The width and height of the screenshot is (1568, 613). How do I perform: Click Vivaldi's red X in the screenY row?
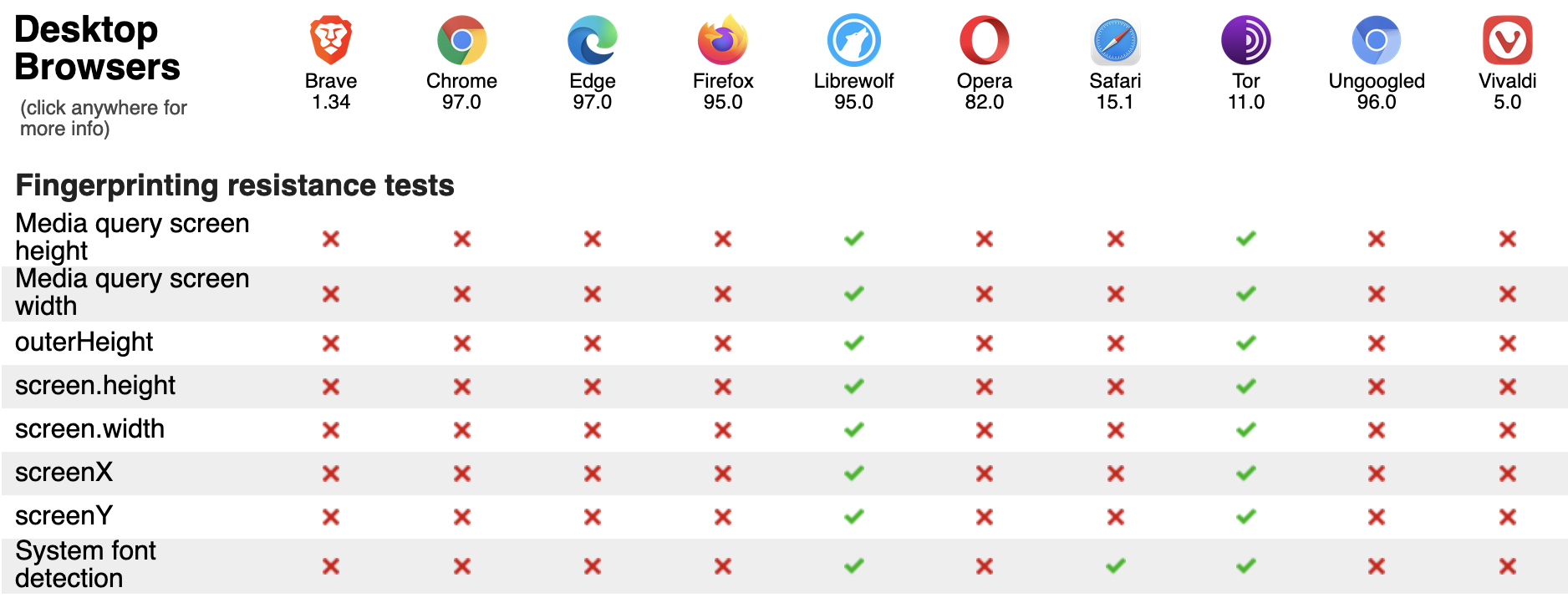1507,517
